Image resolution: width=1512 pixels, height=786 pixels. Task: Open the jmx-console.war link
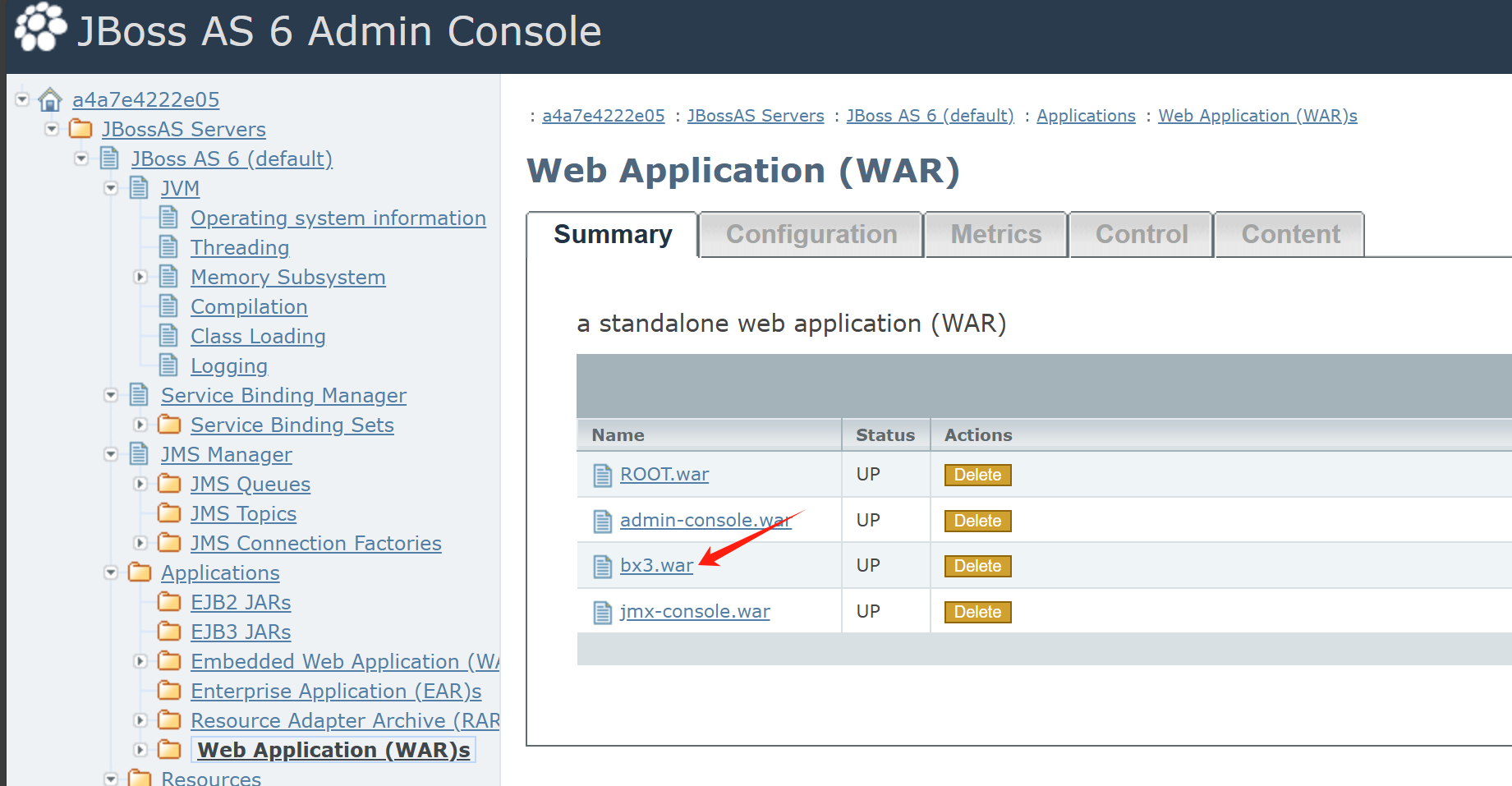click(x=695, y=612)
